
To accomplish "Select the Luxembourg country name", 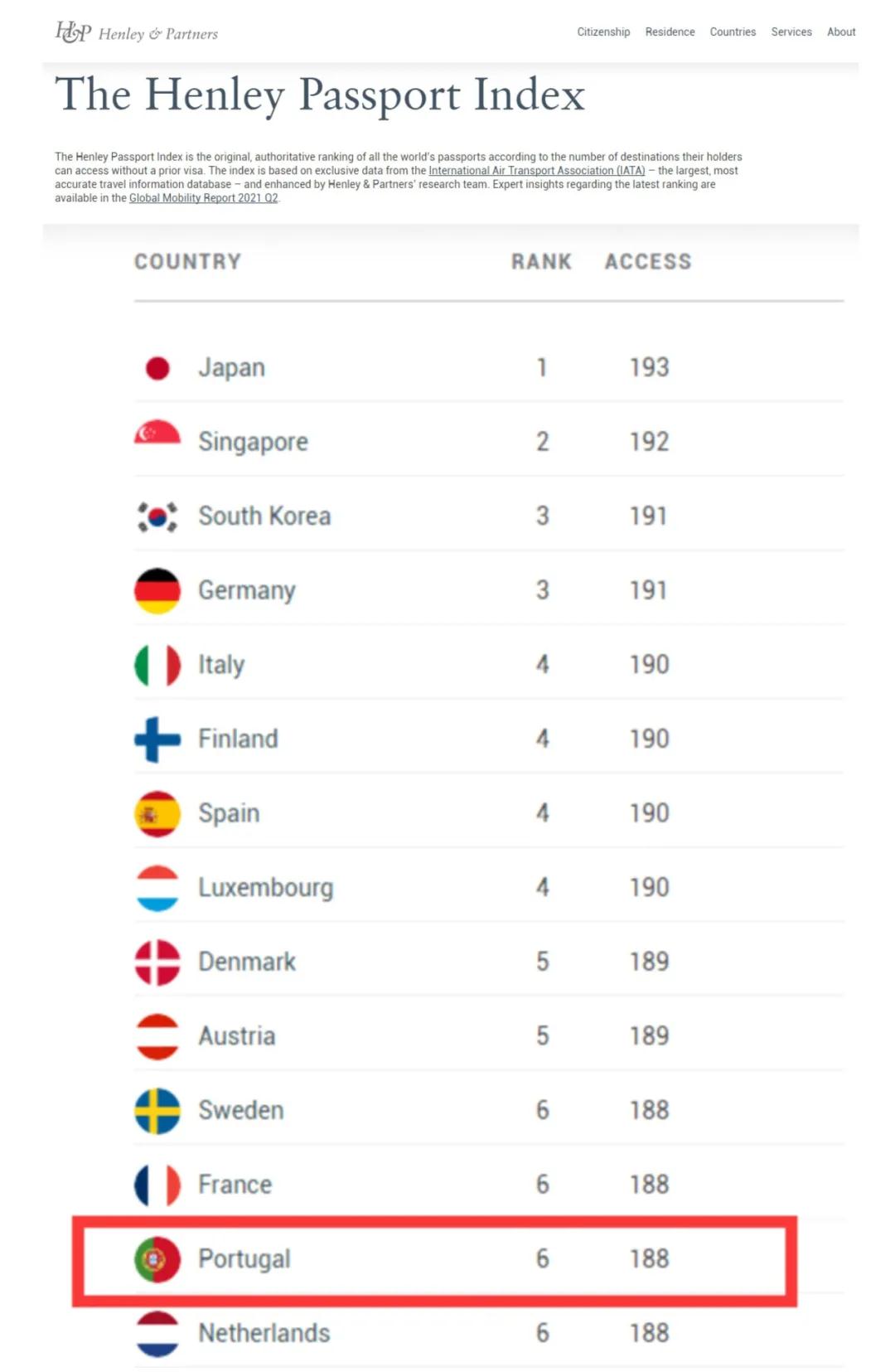I will [x=265, y=887].
